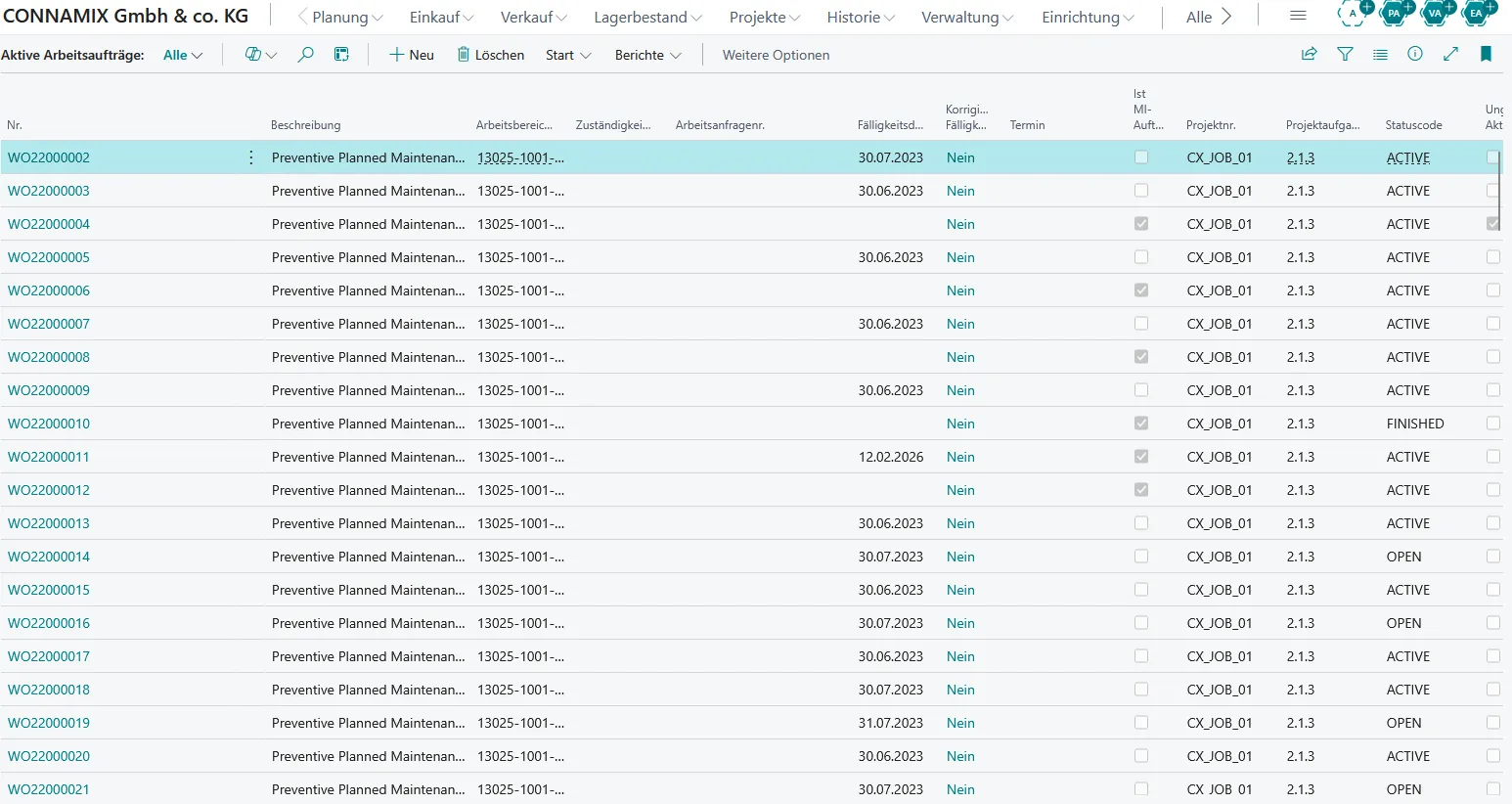Click CX_JOB_01 in the WO22000008 row
1512x804 pixels.
pos(1220,357)
